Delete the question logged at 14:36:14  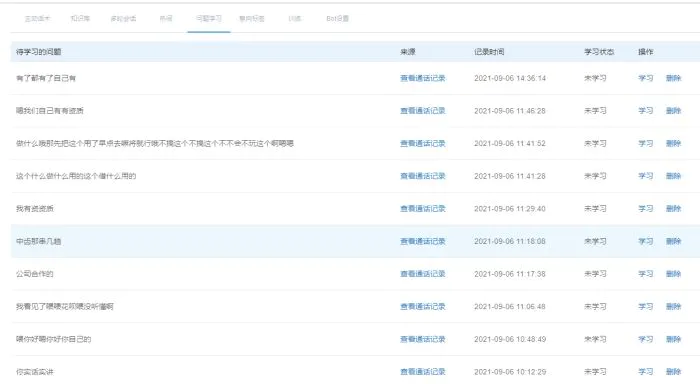(x=674, y=78)
